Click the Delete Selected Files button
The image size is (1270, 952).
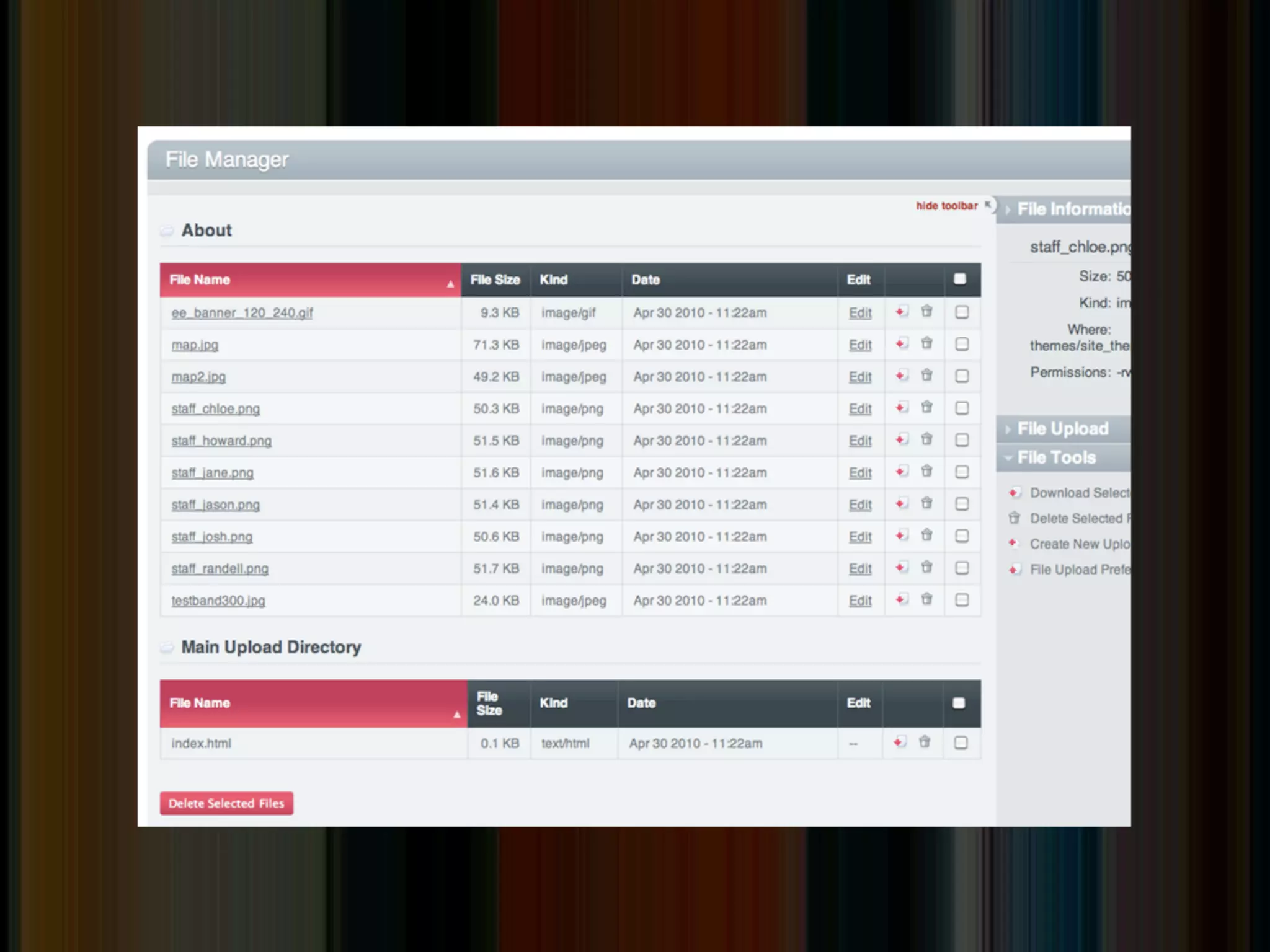pyautogui.click(x=226, y=803)
